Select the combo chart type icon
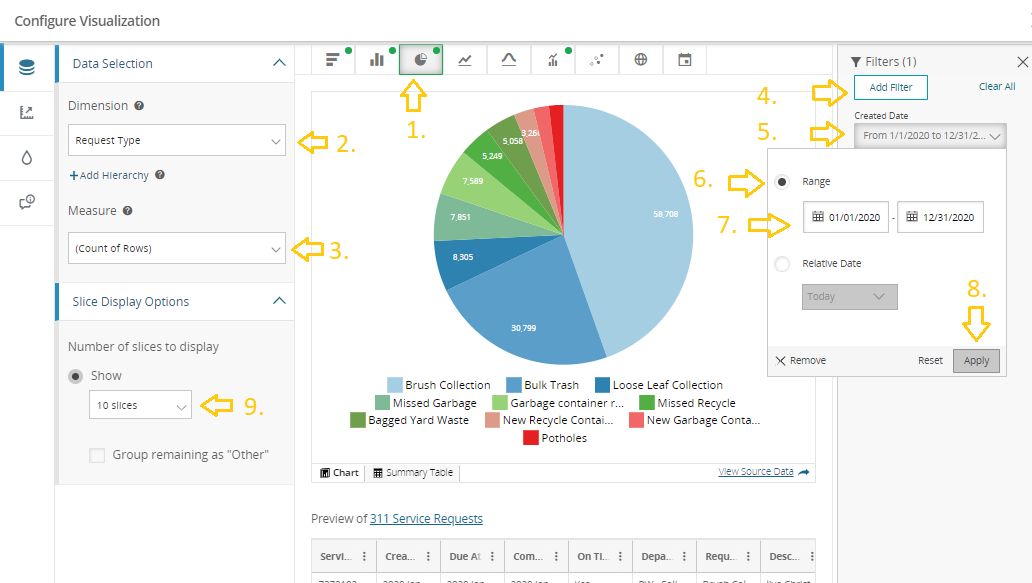This screenshot has width=1032, height=583. (553, 60)
